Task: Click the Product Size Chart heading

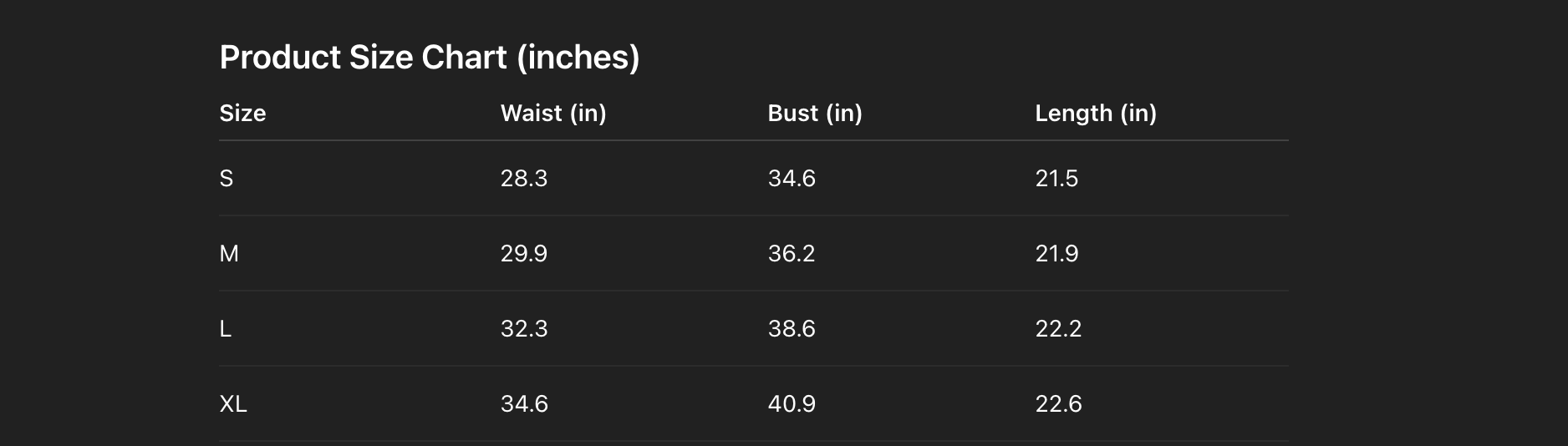Action: [429, 58]
